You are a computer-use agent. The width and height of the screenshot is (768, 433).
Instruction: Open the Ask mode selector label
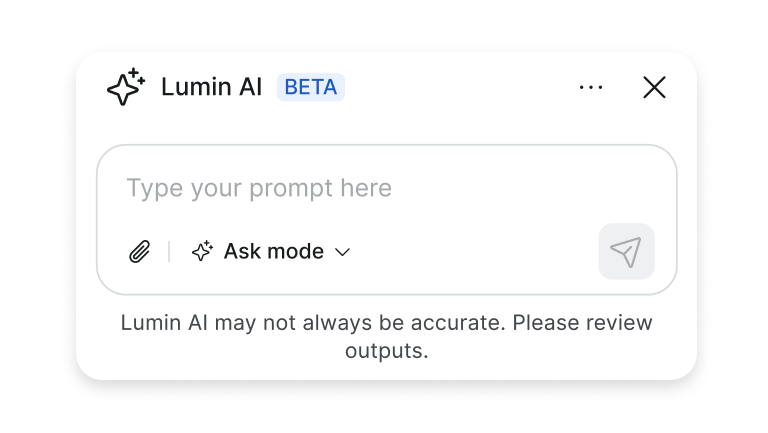point(273,252)
